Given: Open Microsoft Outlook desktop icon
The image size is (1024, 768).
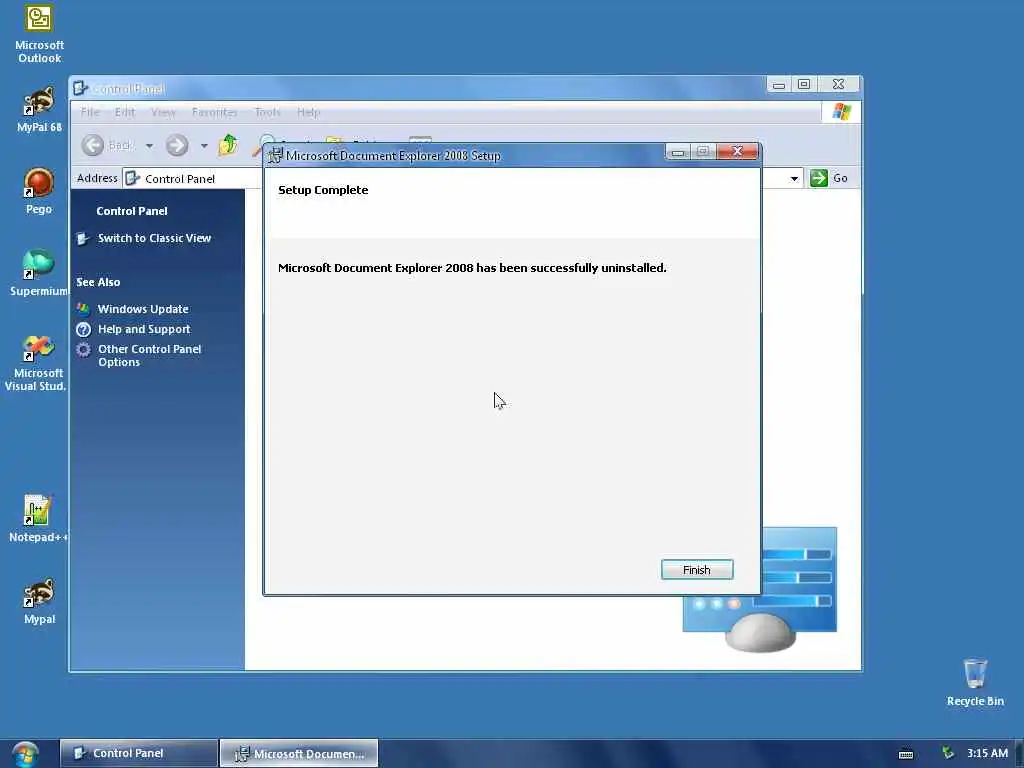Looking at the screenshot, I should point(39,35).
